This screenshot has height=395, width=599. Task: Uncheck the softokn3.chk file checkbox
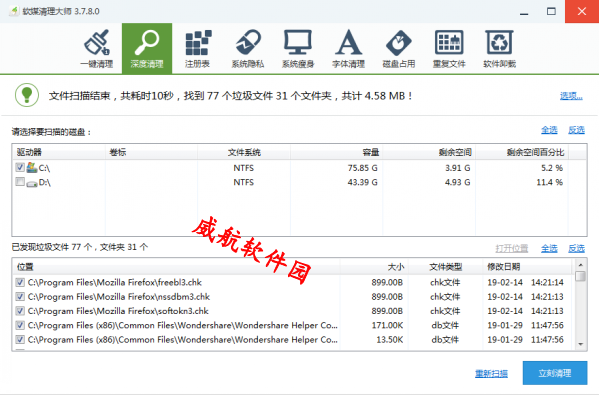click(20, 311)
